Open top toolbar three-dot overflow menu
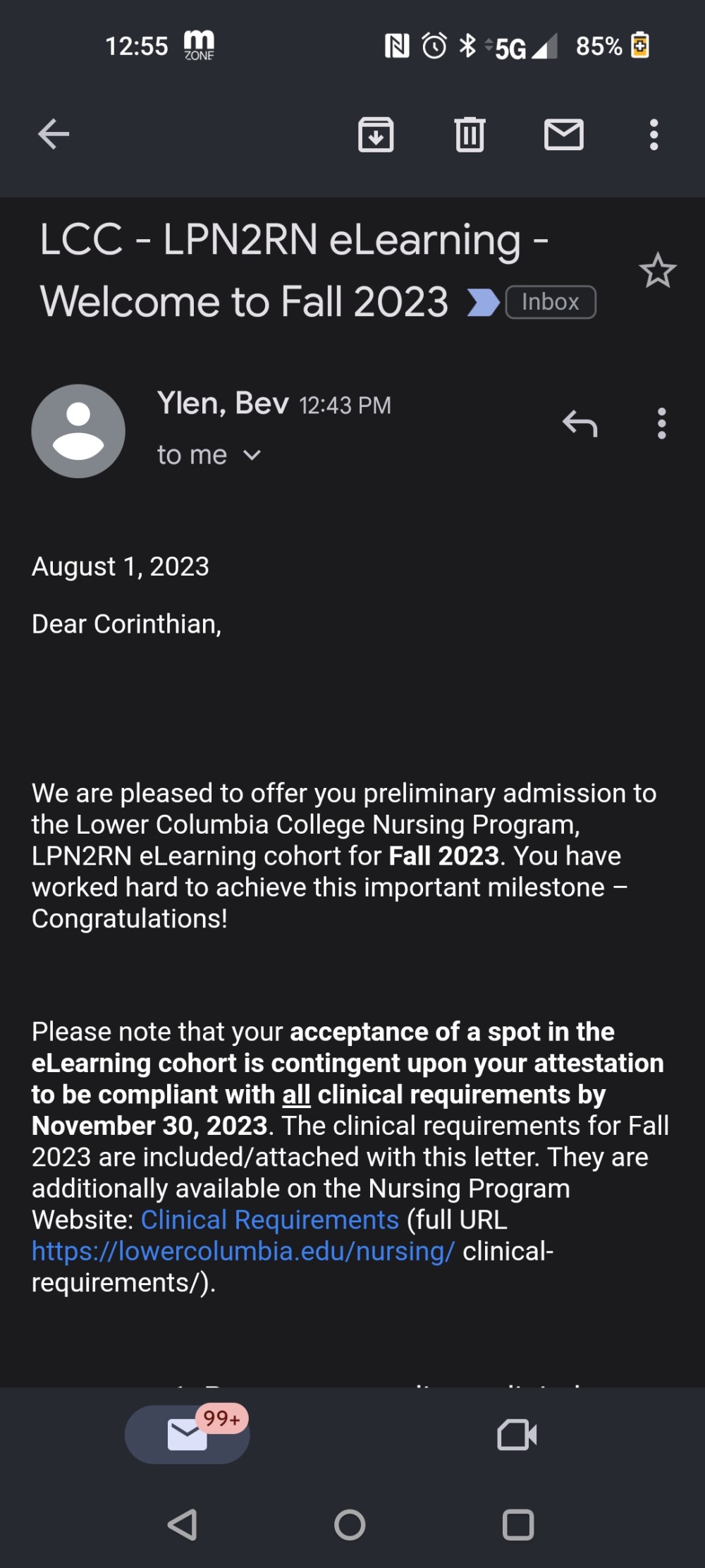The width and height of the screenshot is (705, 1568). (654, 134)
